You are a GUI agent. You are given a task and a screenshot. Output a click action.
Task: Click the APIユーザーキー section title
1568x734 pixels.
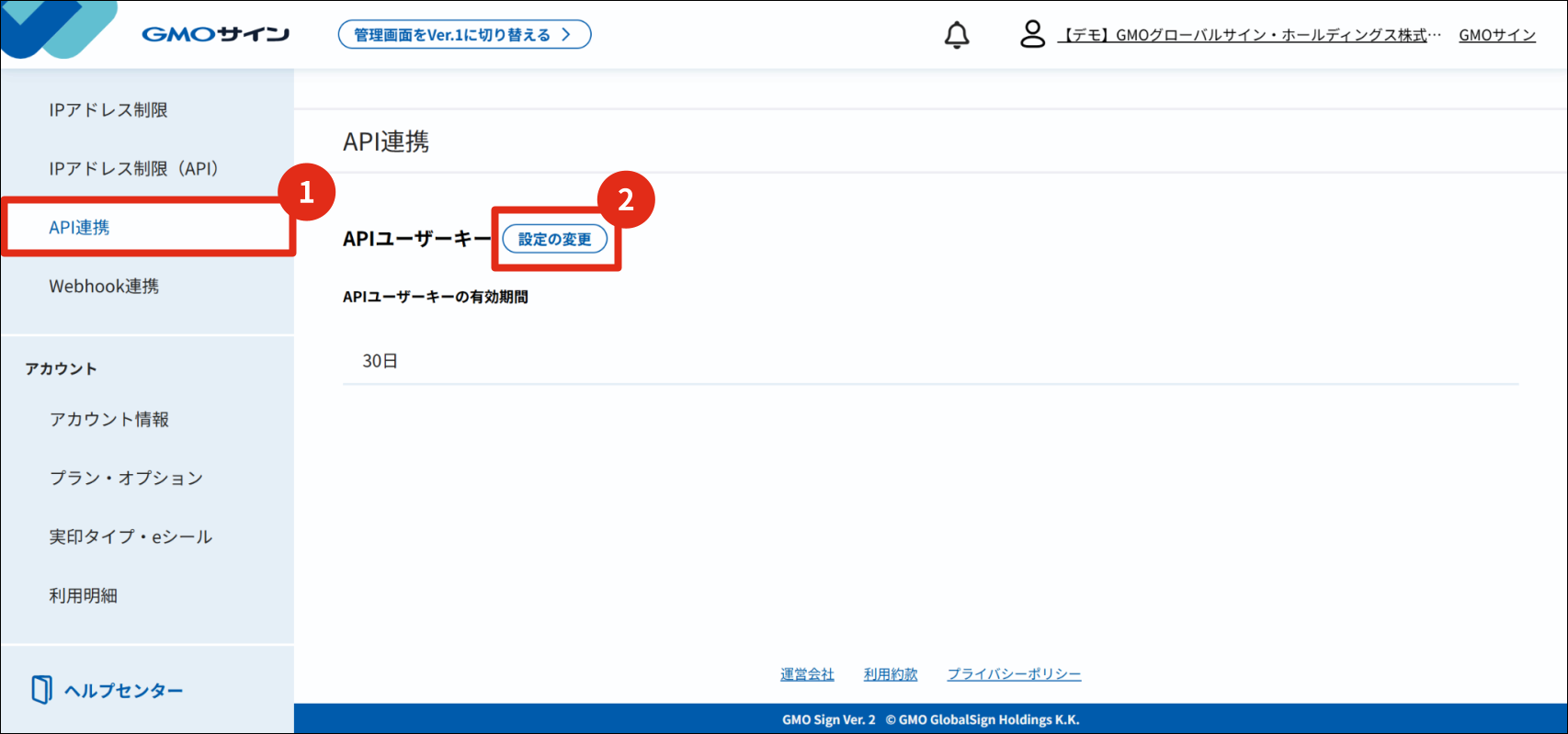(418, 239)
